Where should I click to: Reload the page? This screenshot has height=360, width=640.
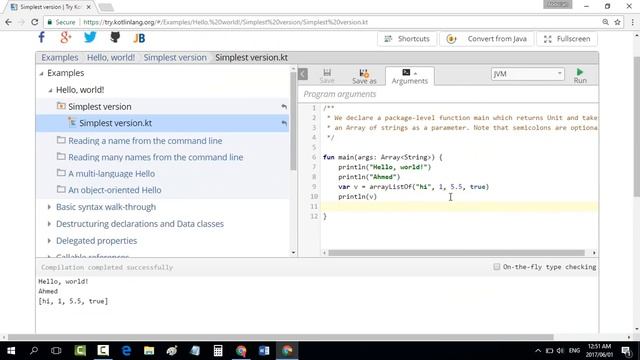point(35,22)
